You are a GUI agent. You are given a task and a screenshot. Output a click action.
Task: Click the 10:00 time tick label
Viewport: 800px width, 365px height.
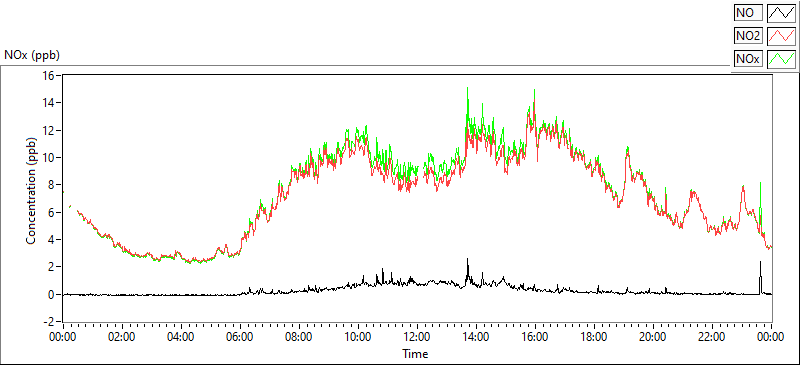(x=358, y=337)
